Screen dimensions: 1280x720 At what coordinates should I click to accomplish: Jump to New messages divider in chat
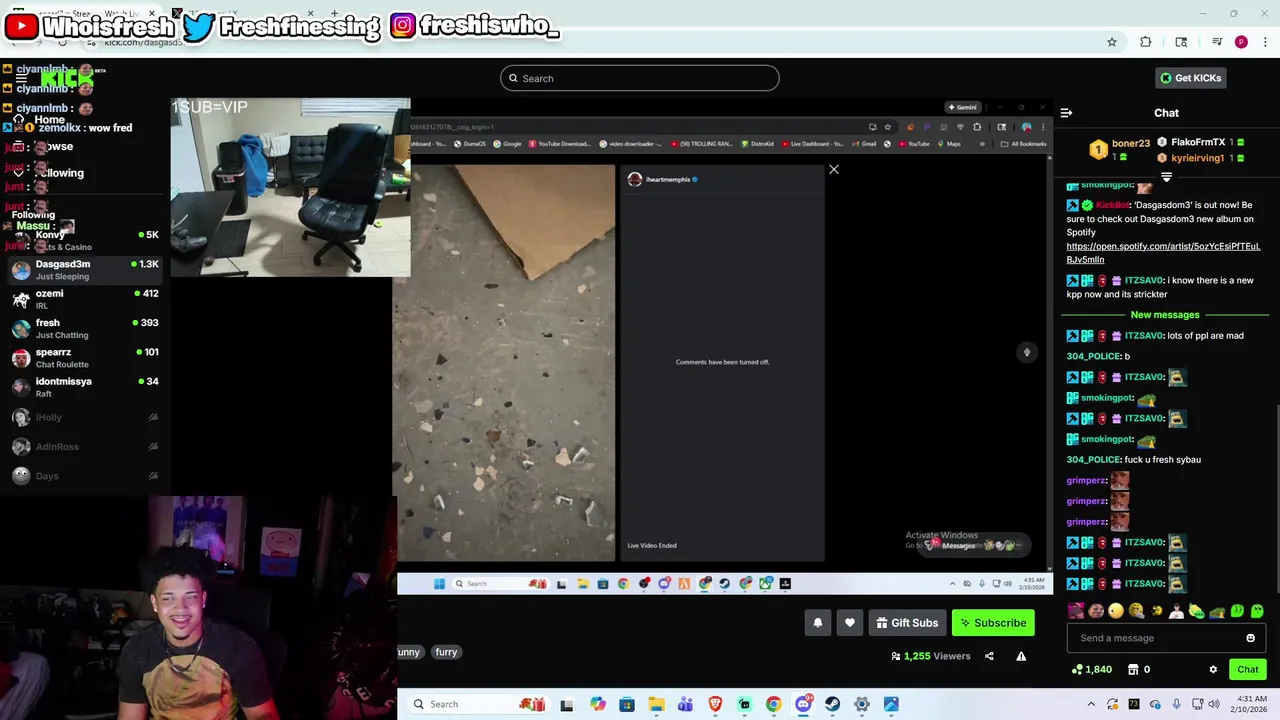(x=1165, y=315)
